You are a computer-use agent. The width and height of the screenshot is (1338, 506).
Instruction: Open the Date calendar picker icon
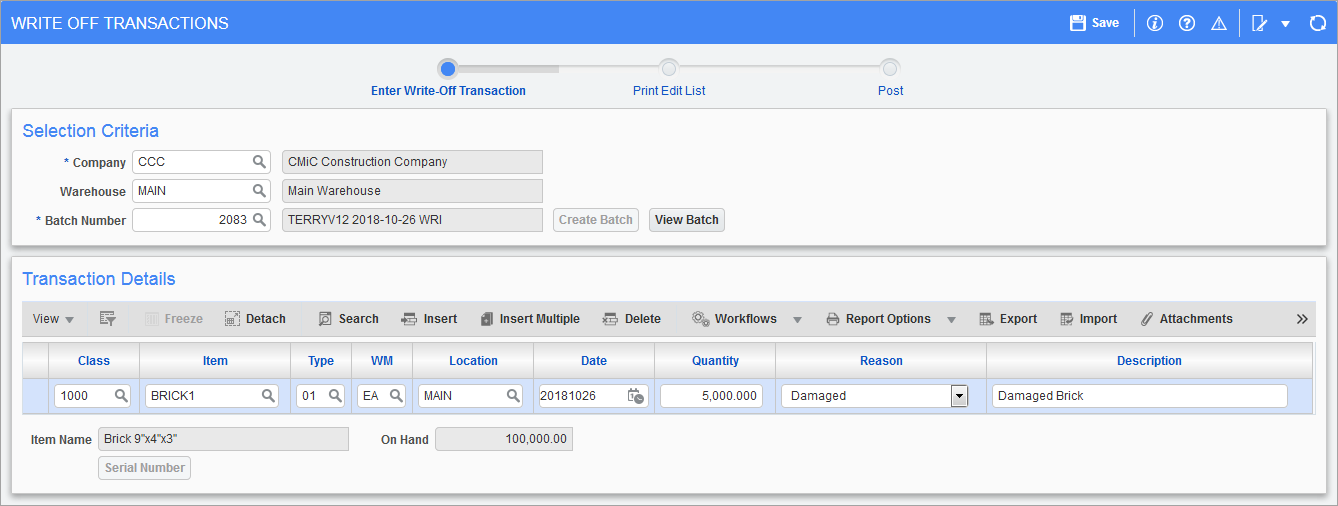(635, 396)
